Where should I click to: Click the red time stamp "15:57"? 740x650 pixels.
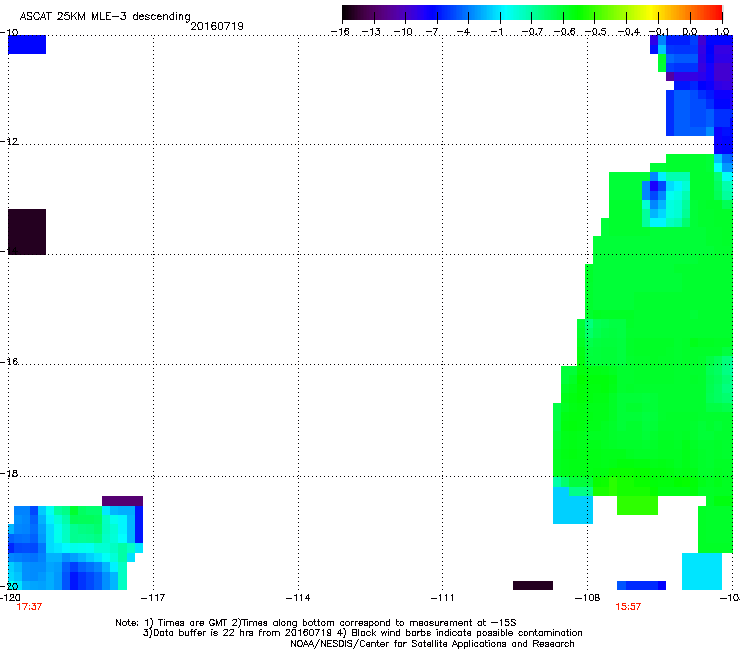pos(628,607)
